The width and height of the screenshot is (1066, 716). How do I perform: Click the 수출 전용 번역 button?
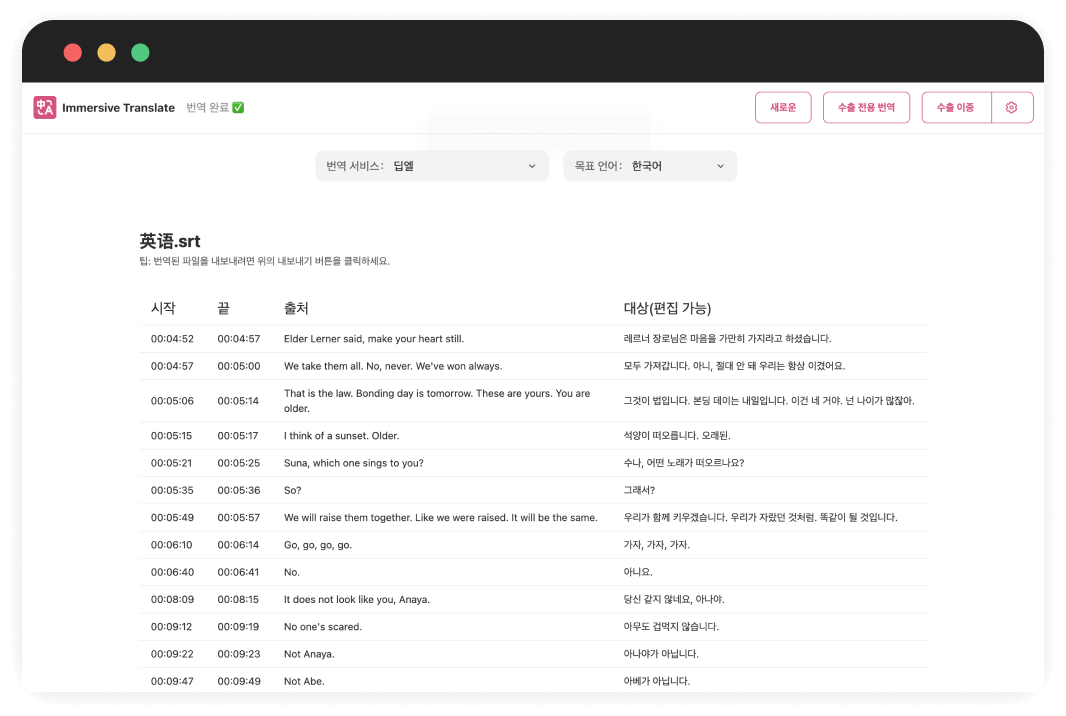(x=866, y=107)
